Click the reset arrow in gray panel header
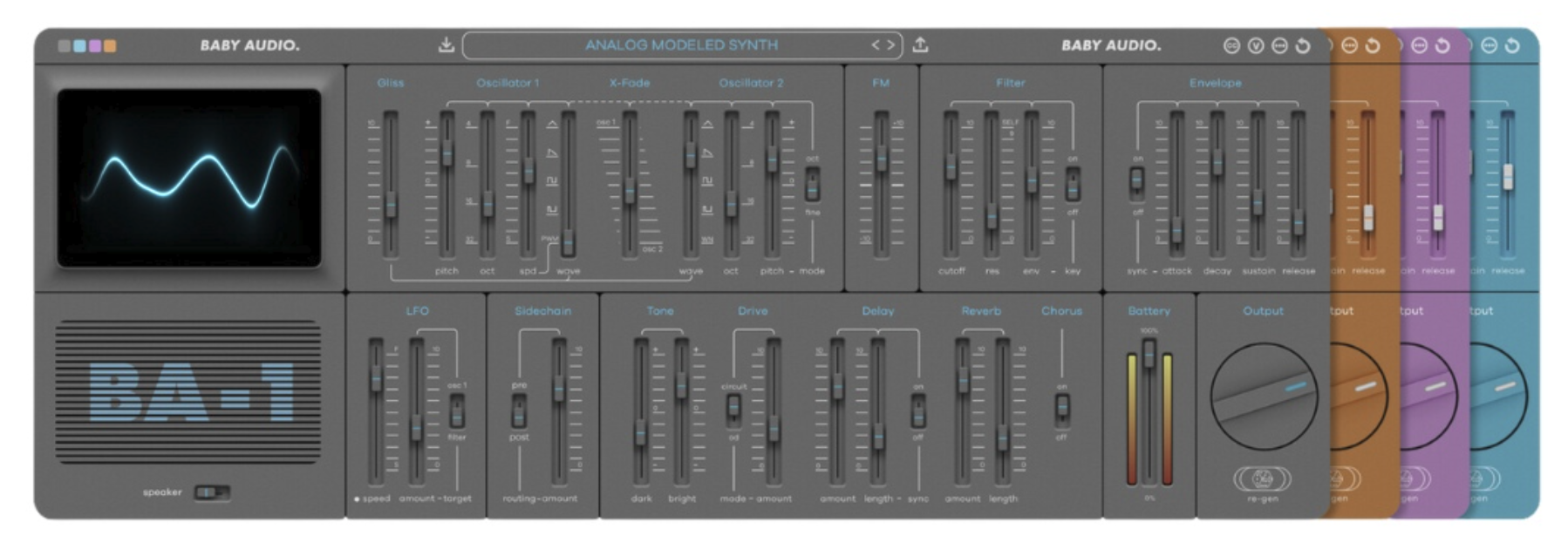 1303,45
